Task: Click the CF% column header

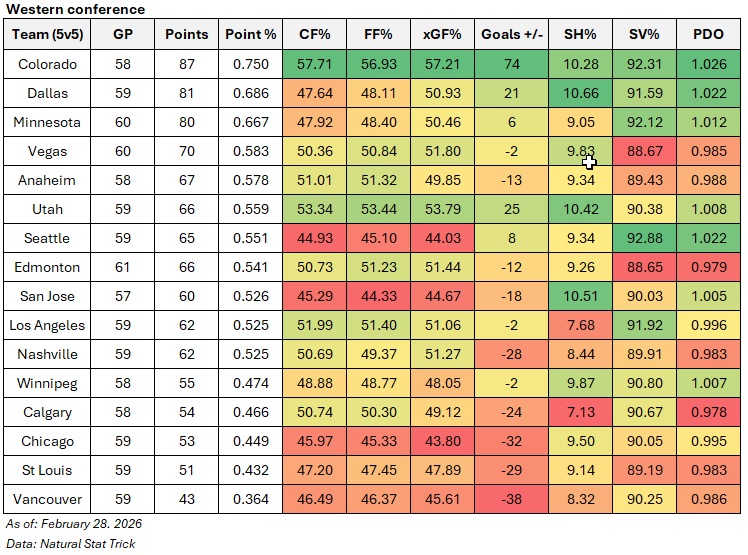Action: tap(315, 34)
